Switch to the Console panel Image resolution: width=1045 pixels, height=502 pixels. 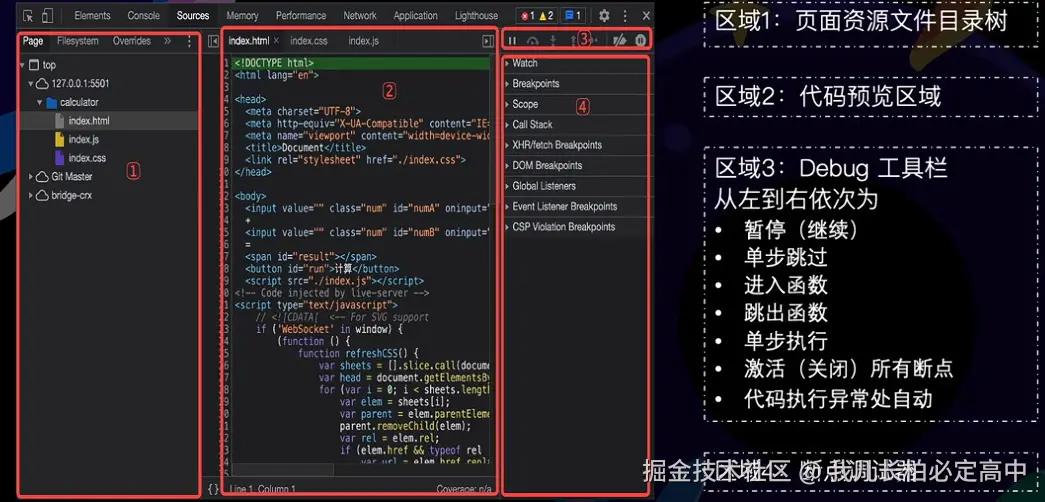[143, 15]
